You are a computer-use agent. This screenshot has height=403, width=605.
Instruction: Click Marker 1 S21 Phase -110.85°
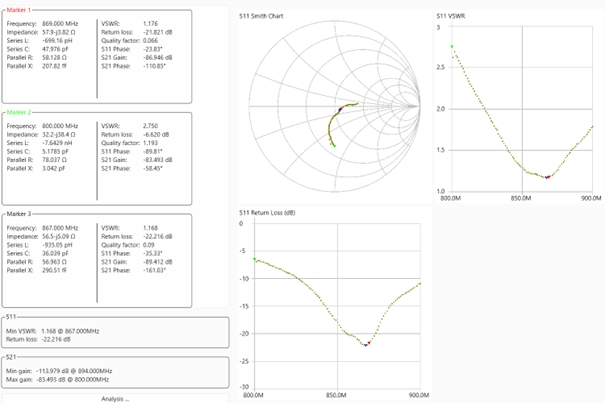pyautogui.click(x=154, y=66)
